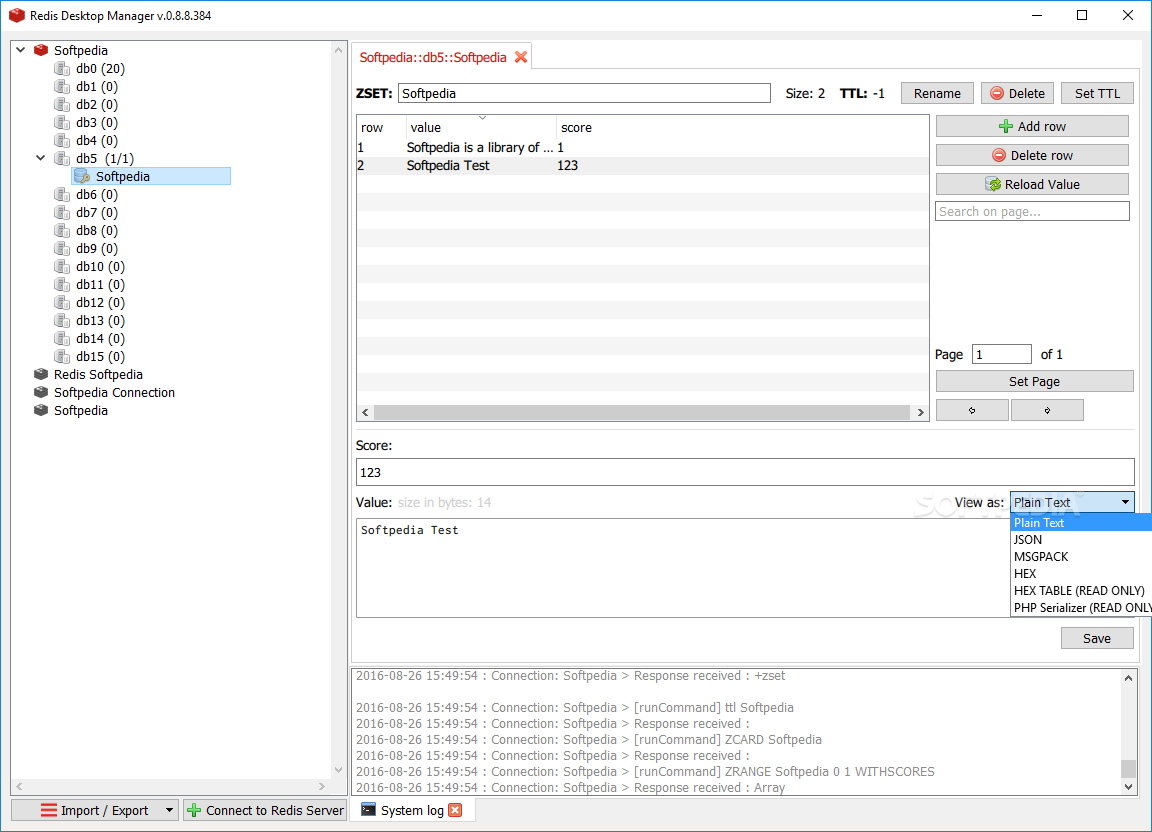Close the System log tab
This screenshot has width=1152, height=832.
(456, 810)
